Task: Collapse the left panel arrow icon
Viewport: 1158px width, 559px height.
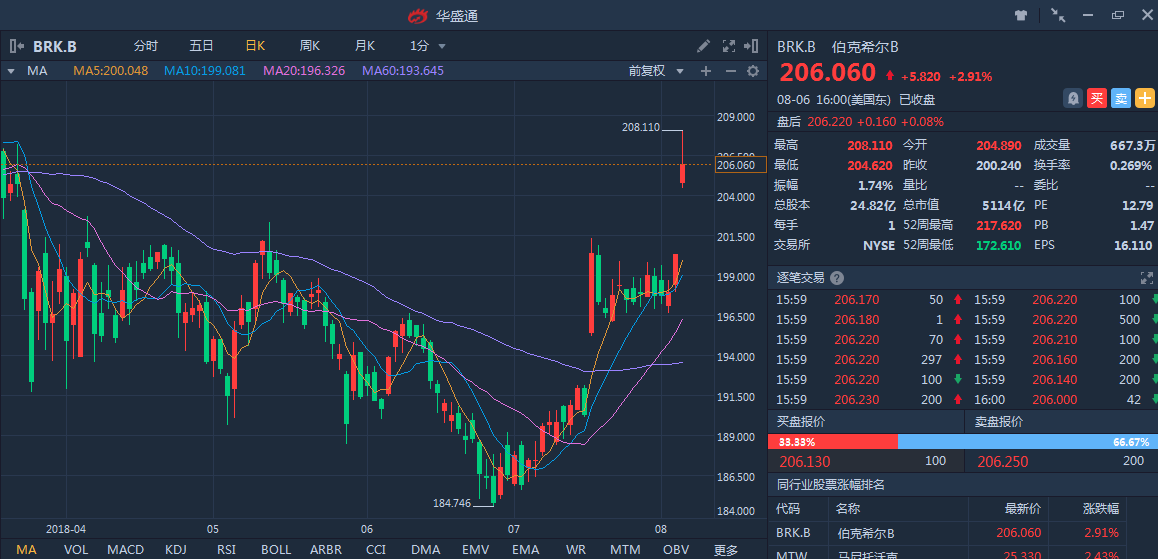Action: [x=18, y=47]
